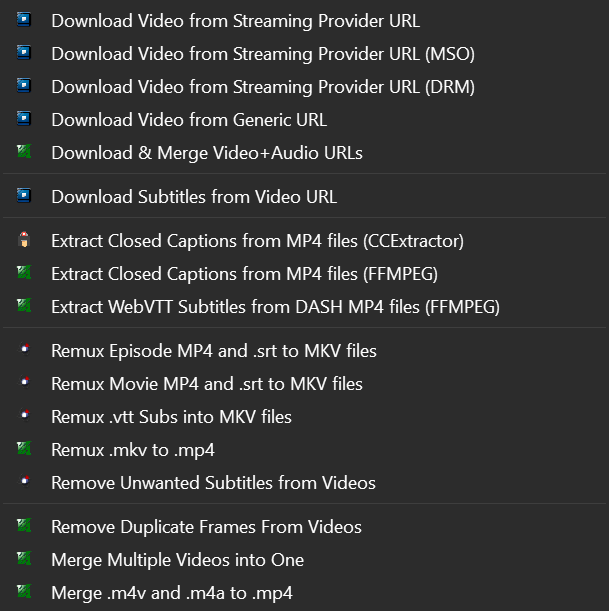Choose Remove Duplicate Frames From Videos

(x=206, y=526)
